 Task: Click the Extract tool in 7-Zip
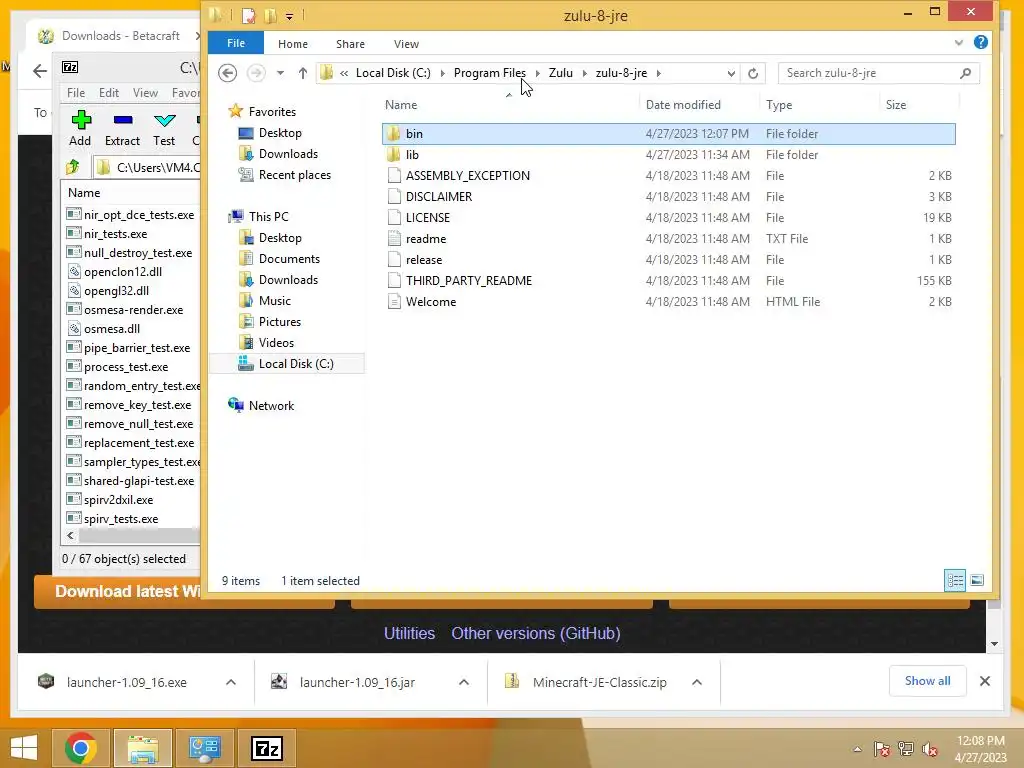122,128
